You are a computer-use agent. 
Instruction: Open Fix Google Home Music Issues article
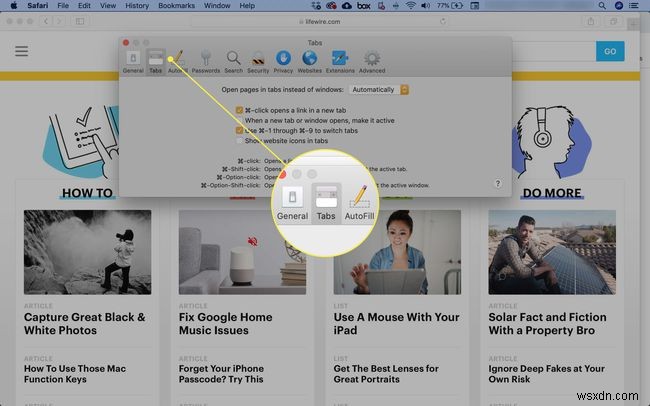pyautogui.click(x=226, y=323)
